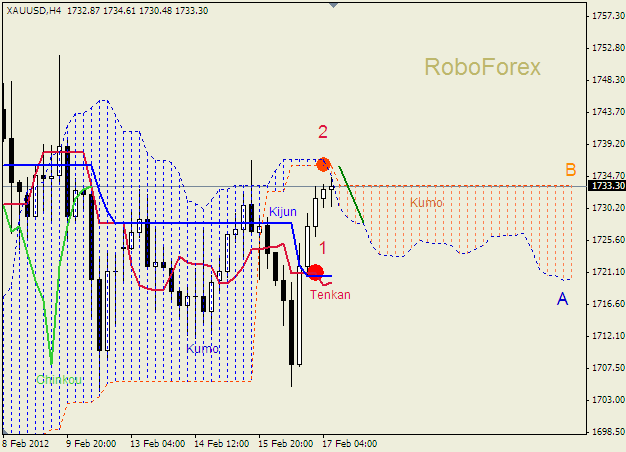Viewport: 626px width, 452px height.
Task: Click the 1725.60 price axis label
Action: click(x=608, y=240)
